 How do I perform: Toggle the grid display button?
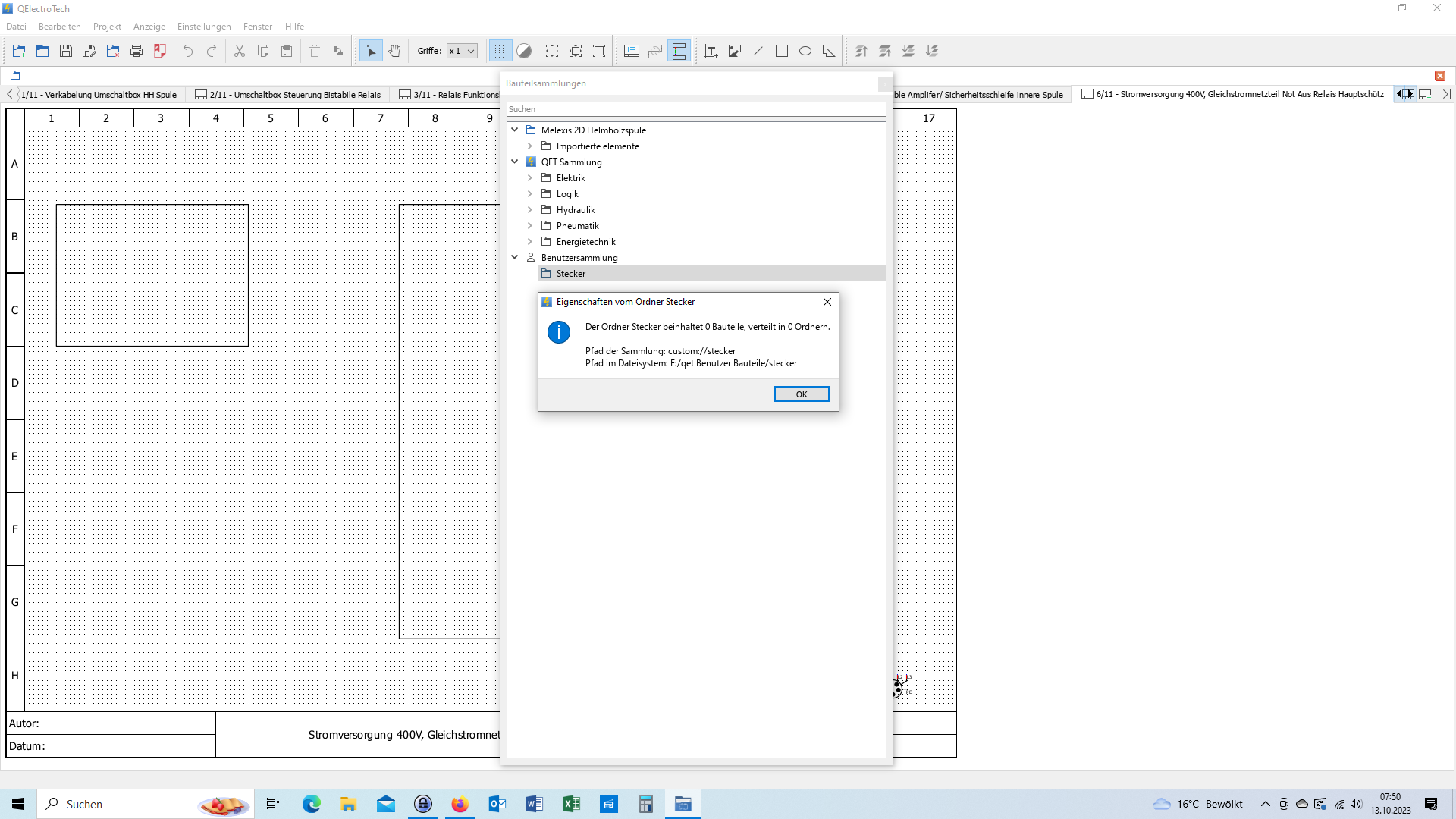500,51
